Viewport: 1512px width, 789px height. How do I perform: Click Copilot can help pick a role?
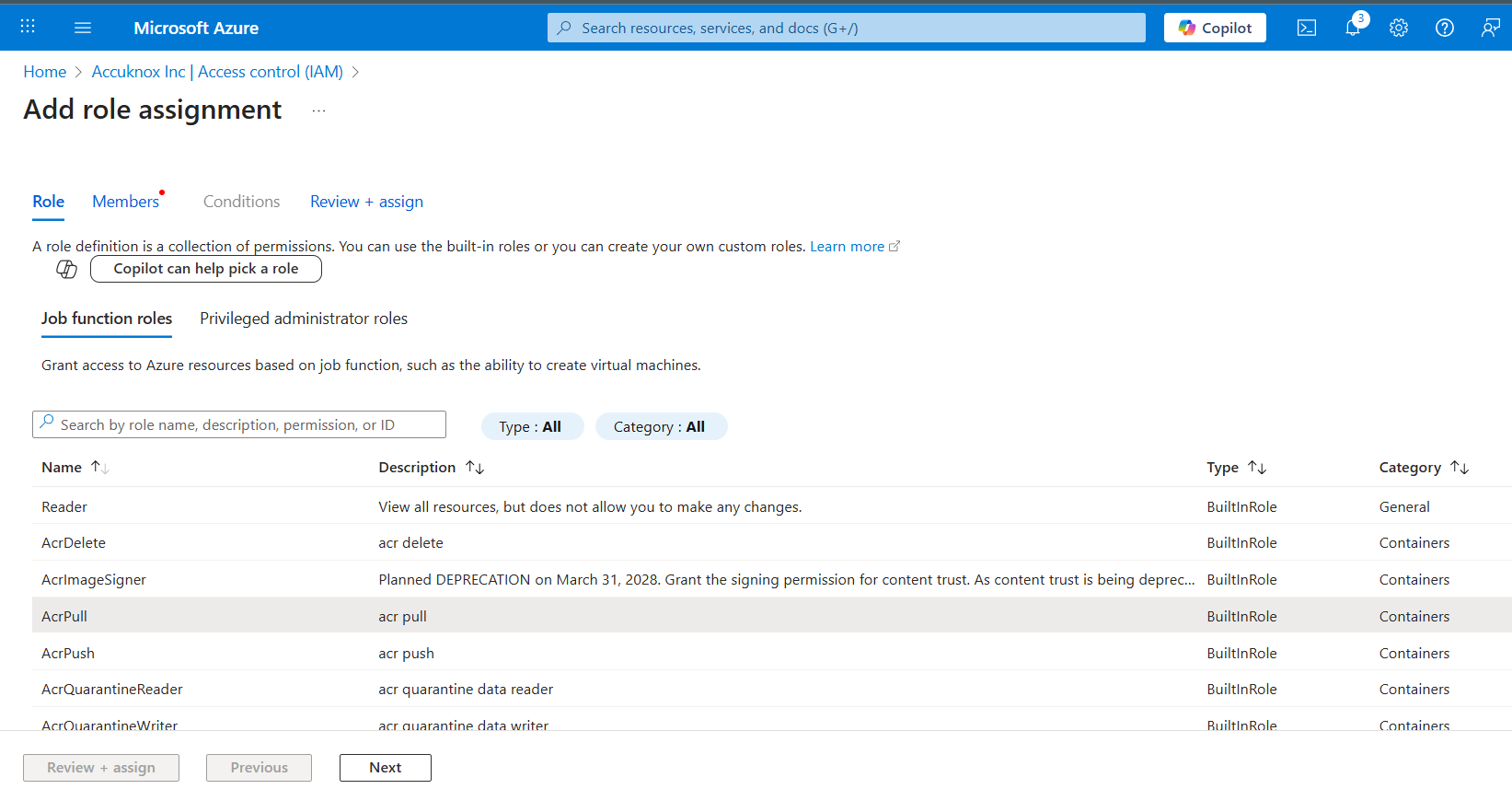pyautogui.click(x=206, y=269)
